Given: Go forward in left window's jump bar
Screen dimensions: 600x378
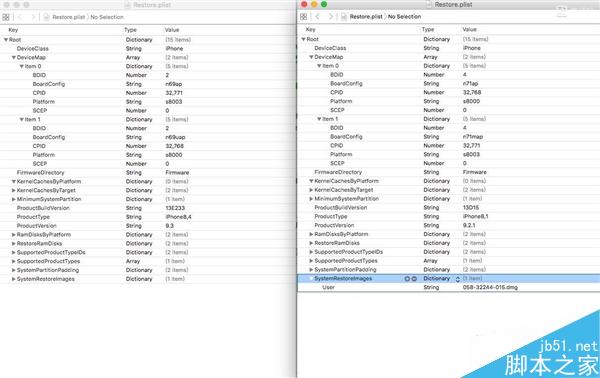Looking at the screenshot, I should (33, 17).
